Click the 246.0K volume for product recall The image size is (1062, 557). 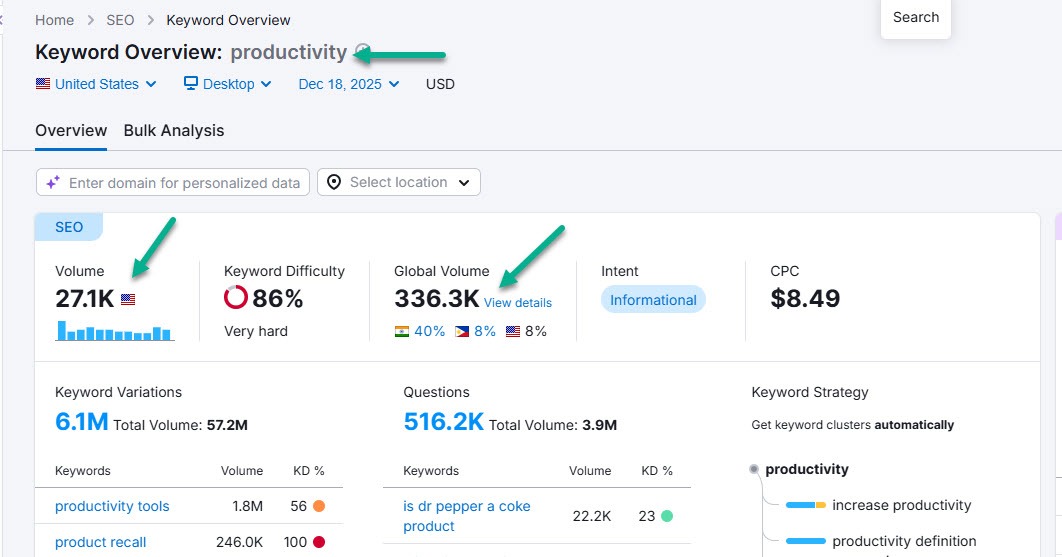240,542
